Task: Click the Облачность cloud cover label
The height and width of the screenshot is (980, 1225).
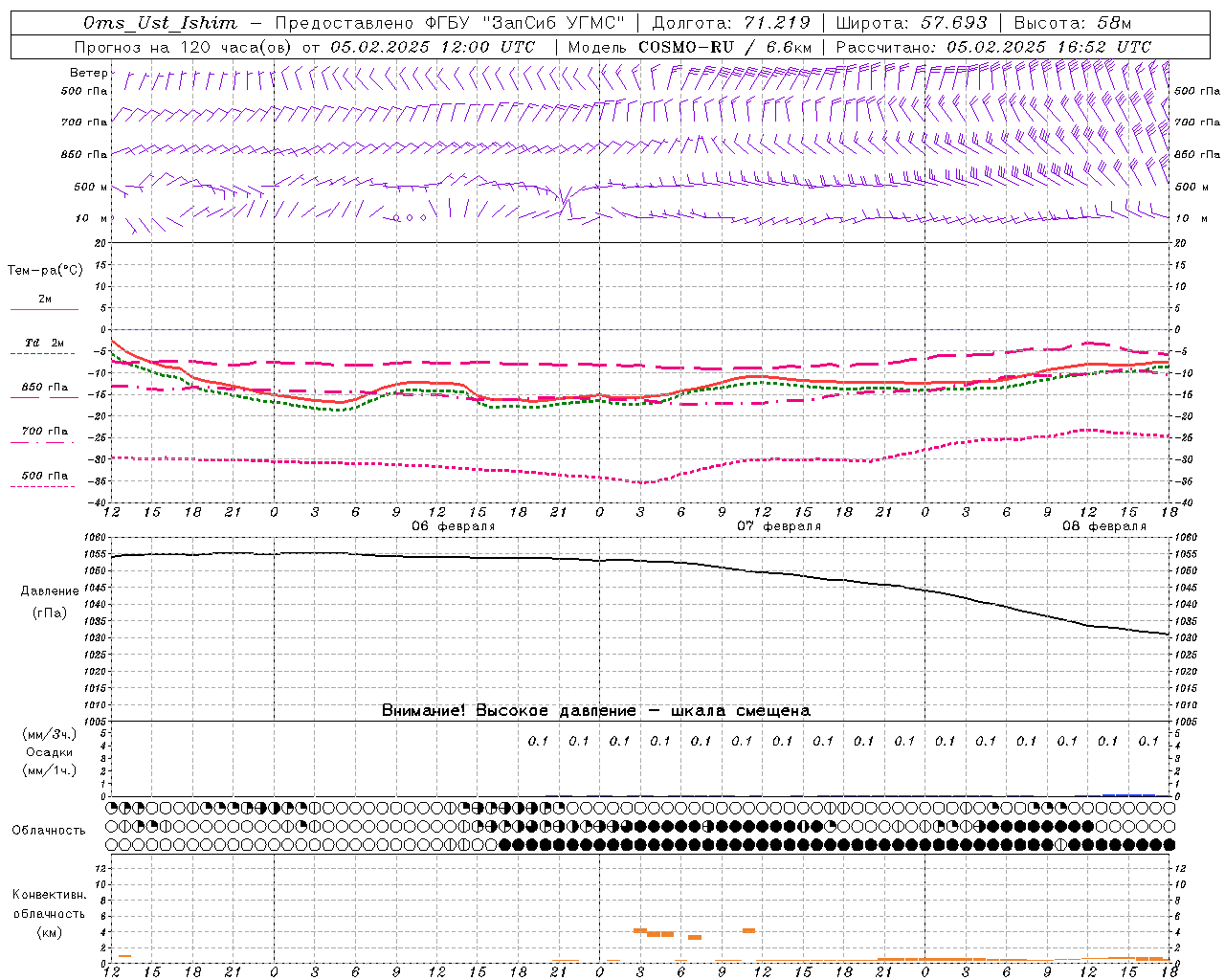Action: (x=49, y=831)
